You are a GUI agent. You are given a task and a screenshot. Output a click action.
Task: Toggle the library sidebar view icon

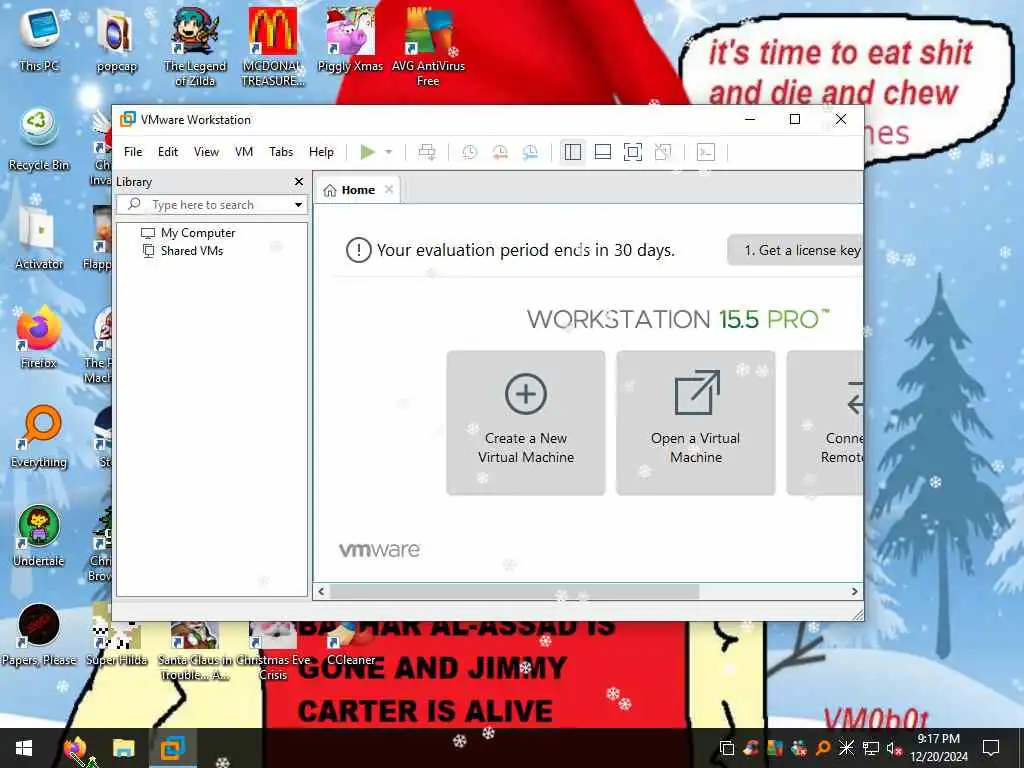(x=573, y=152)
